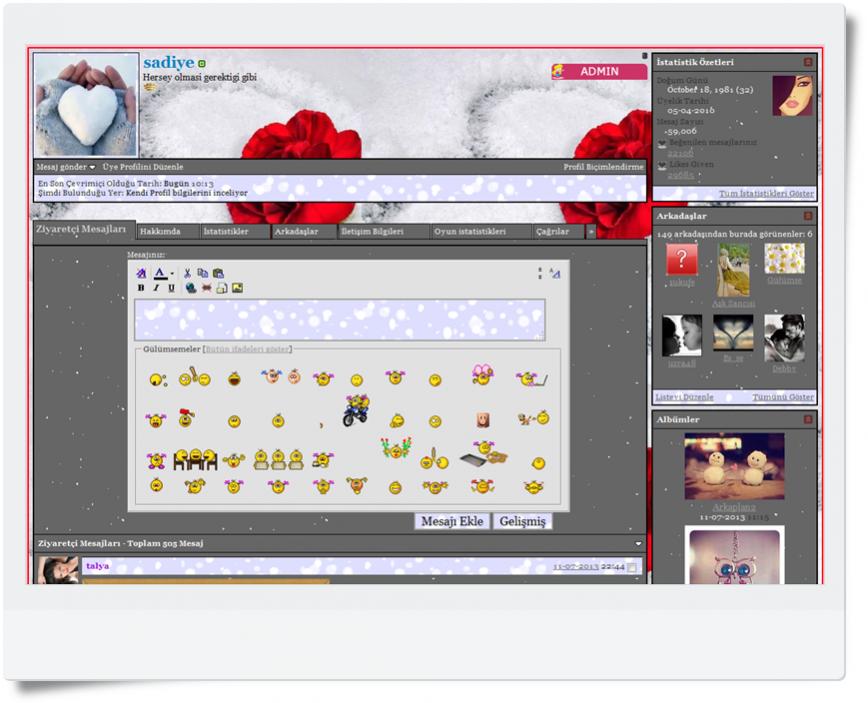Screen dimensions: 868x703
Task: Click the Mesajı Ekle button
Action: click(x=452, y=521)
